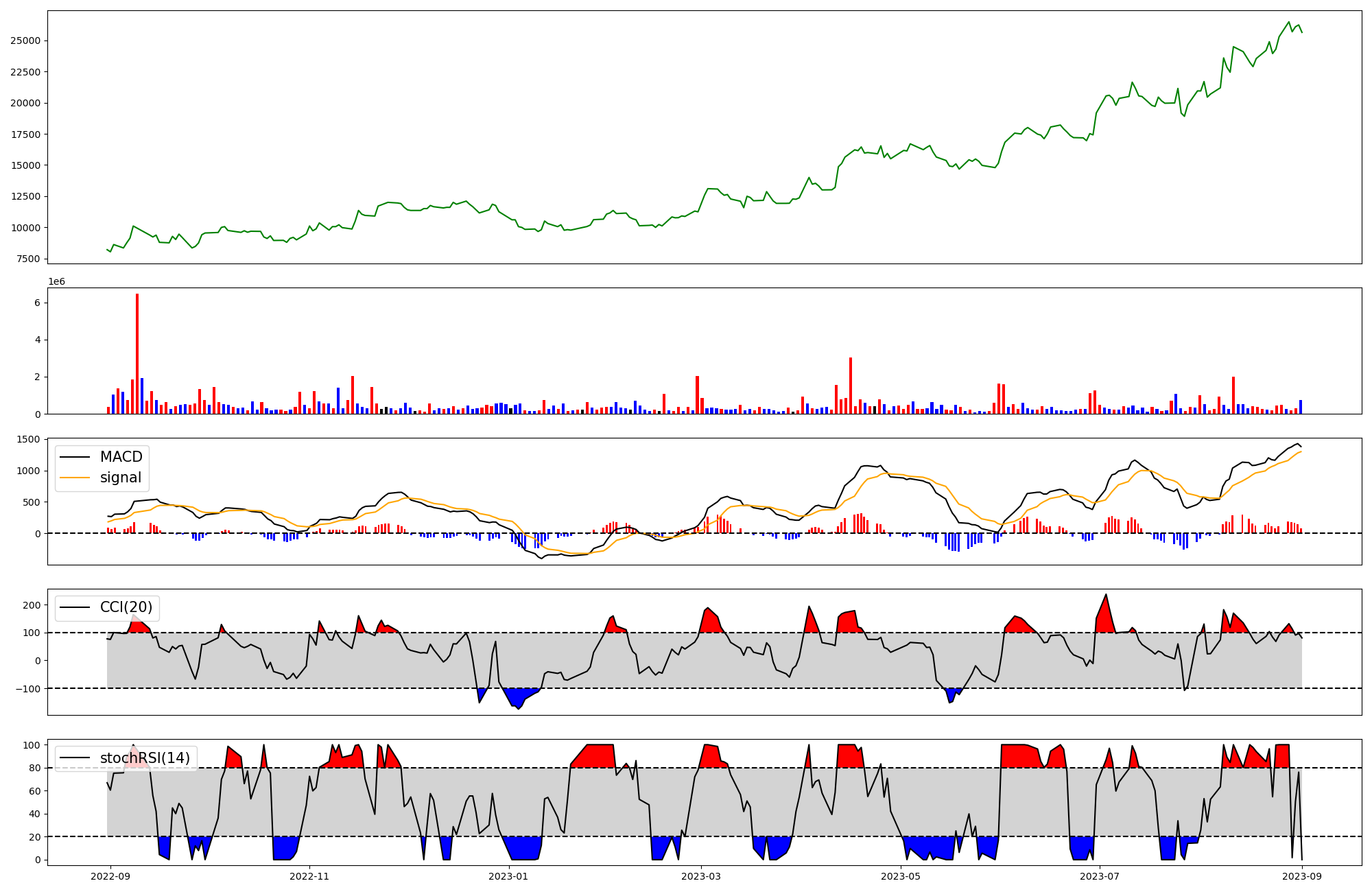Viewport: 1372px width, 892px height.
Task: Click the 2023-01 x-axis date label
Action: point(508,876)
